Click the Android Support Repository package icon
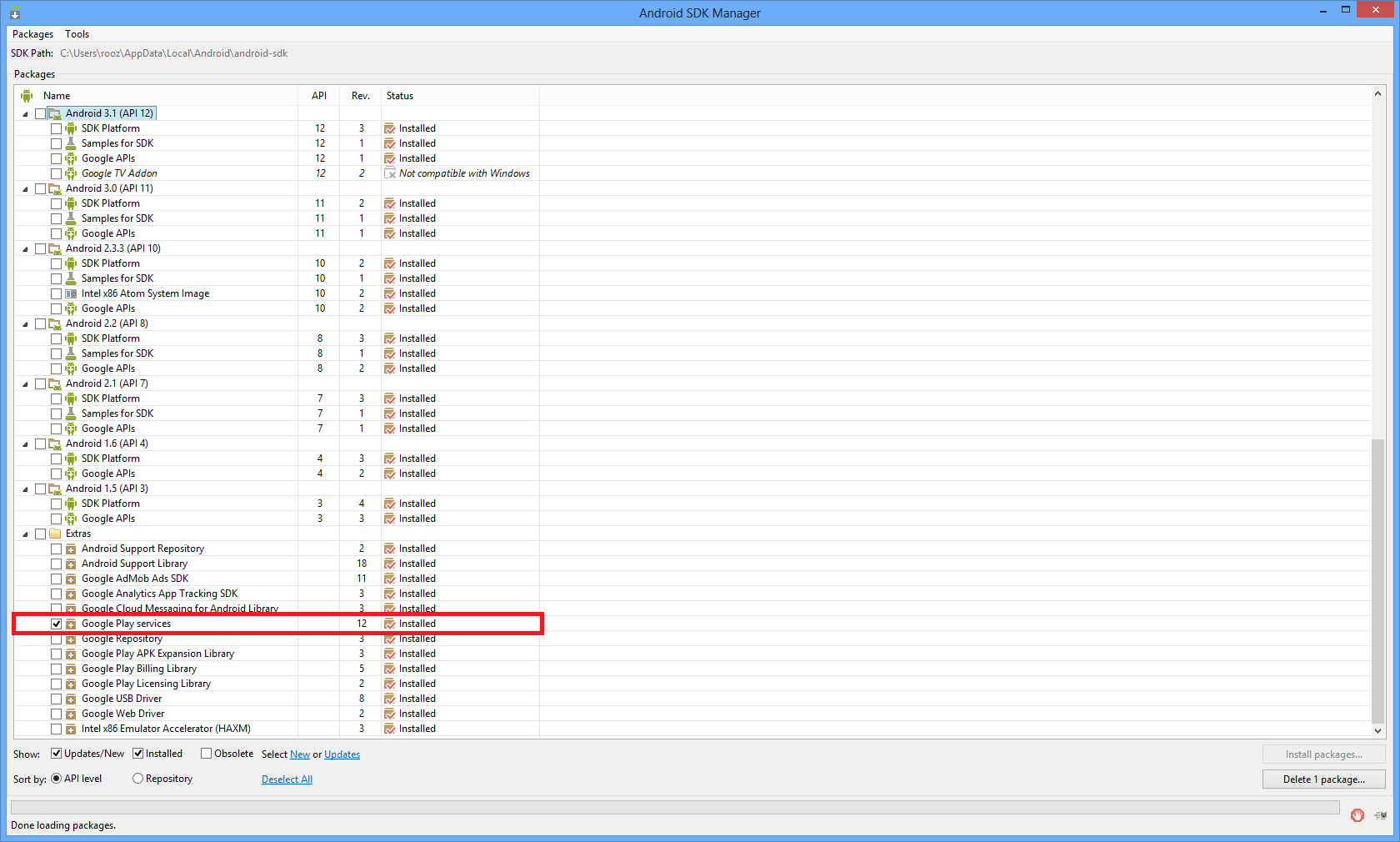Screen dimensions: 1400x842 click(71, 549)
